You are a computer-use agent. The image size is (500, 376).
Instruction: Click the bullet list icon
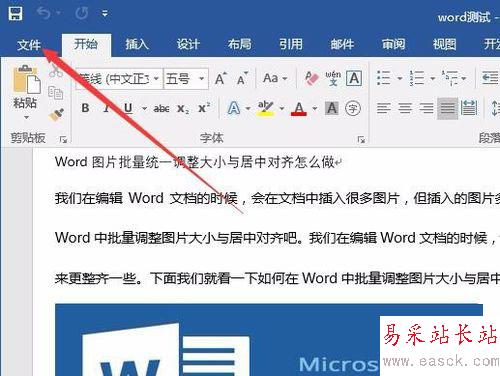[x=383, y=78]
